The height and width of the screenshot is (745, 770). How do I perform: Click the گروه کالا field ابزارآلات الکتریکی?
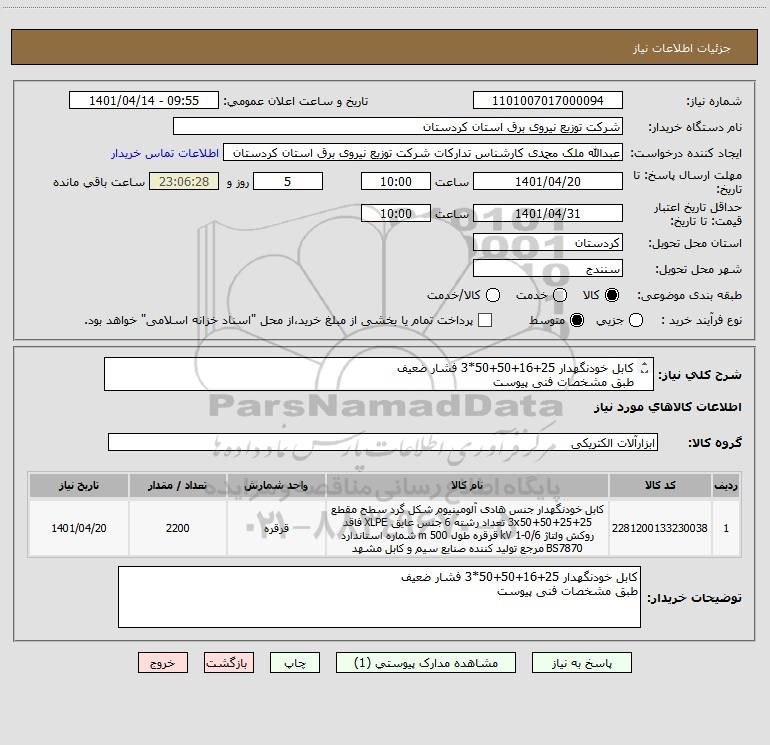pos(383,442)
